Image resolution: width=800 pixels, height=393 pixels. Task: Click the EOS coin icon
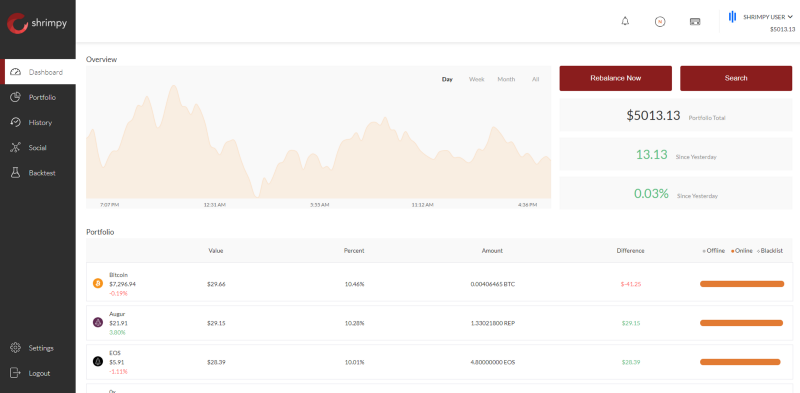click(97, 361)
